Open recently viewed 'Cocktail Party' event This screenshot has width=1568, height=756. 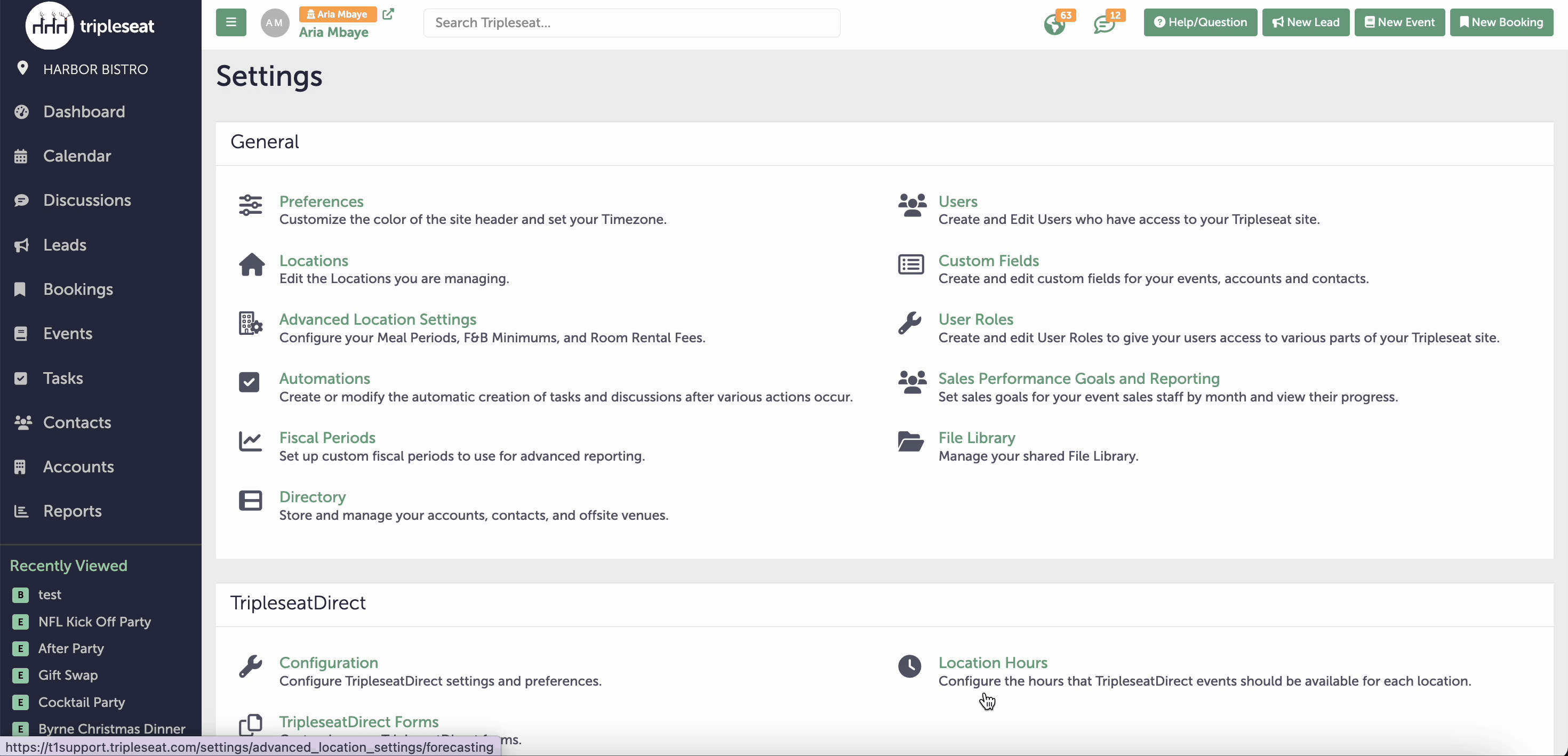point(81,703)
